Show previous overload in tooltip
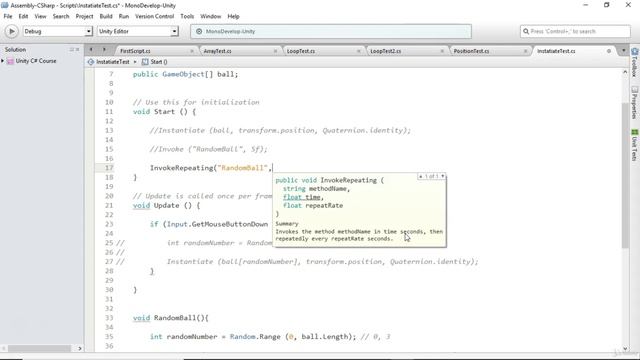640x360 pixels. [420, 176]
